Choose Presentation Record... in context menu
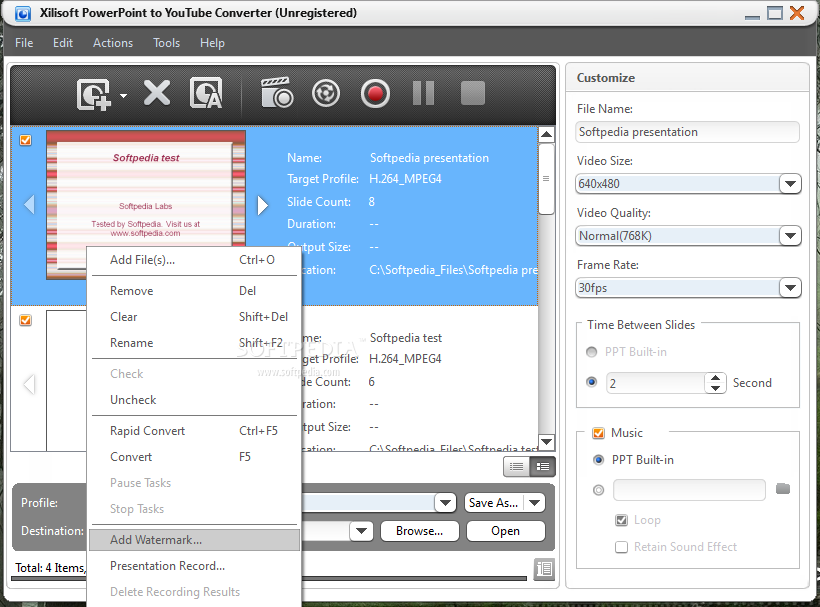 point(195,566)
